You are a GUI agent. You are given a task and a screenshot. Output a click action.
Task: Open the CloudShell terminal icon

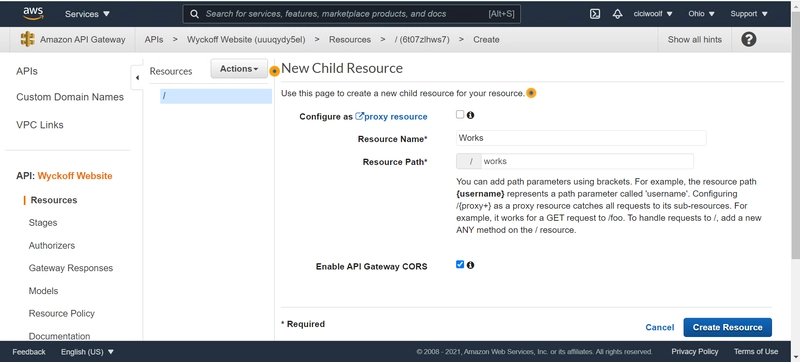pos(595,14)
